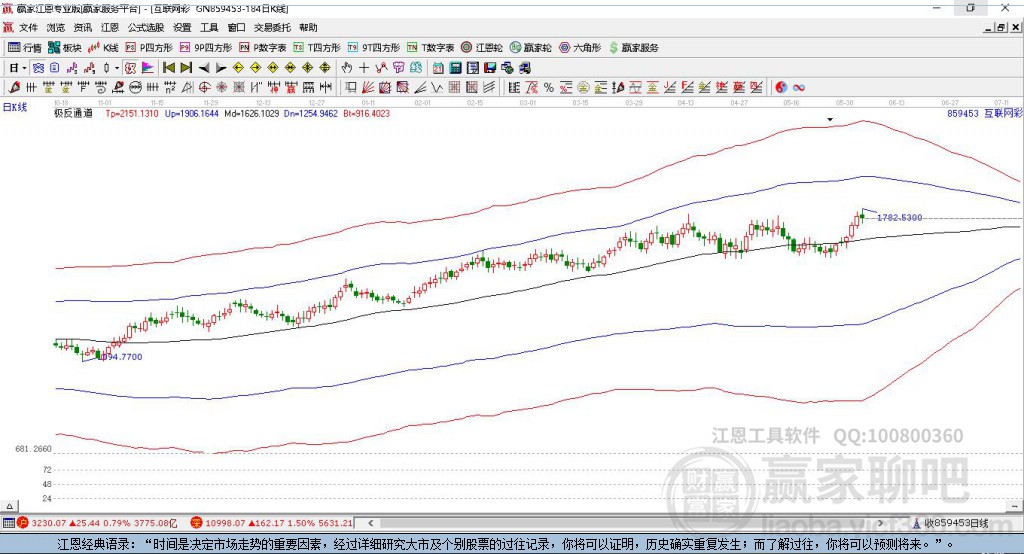Select the rectangle drawing tool
The height and width of the screenshot is (554, 1024).
point(349,87)
